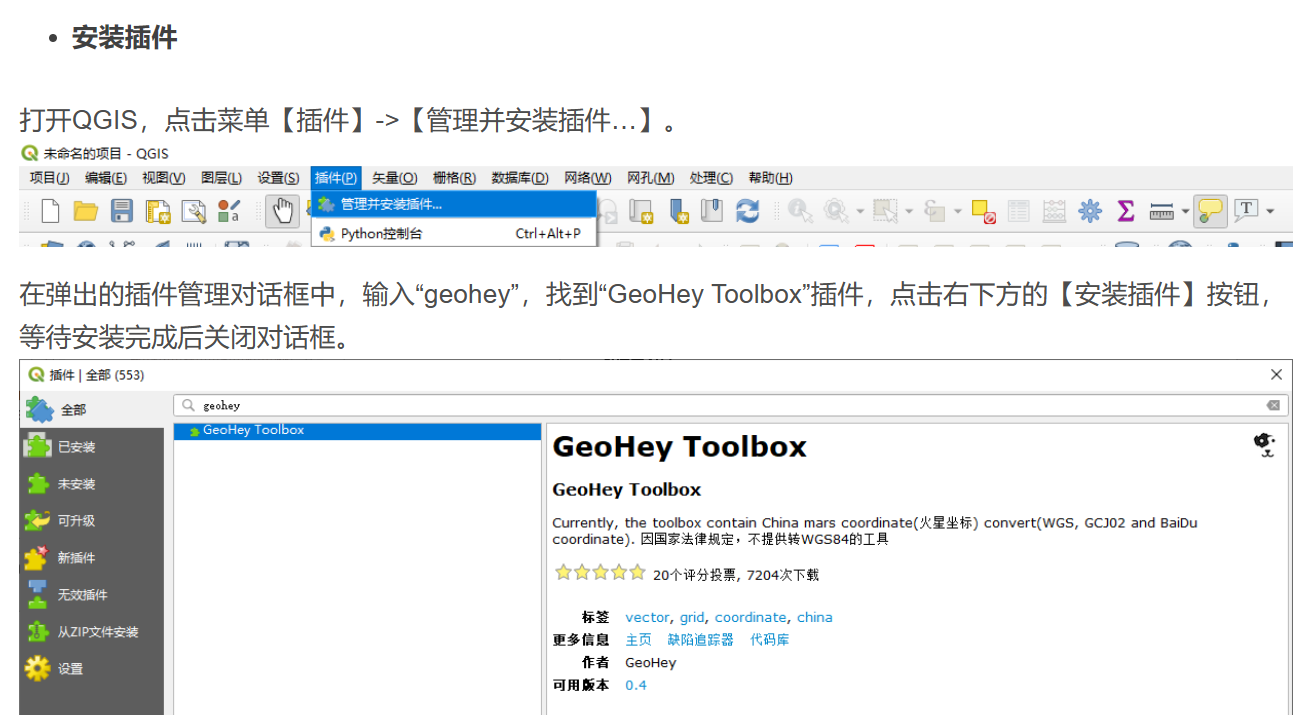
Task: Choose Python控制台 menu entry
Action: click(454, 233)
